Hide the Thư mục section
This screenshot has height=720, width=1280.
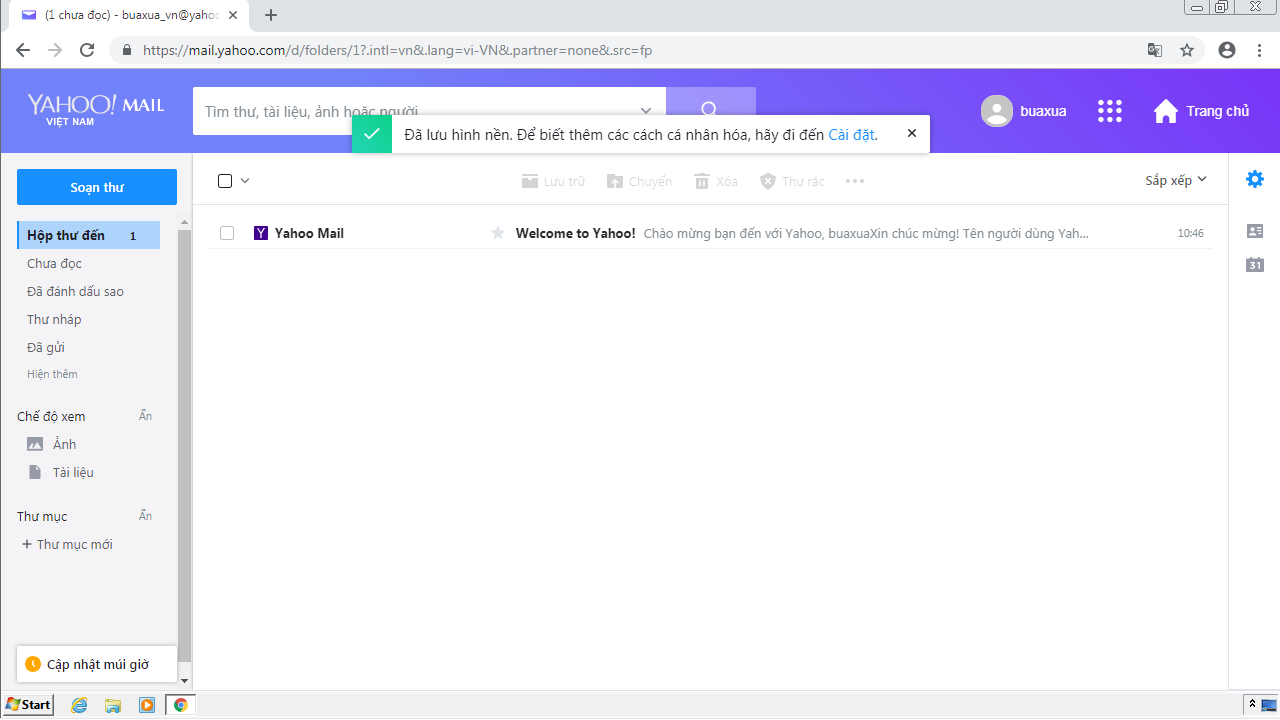click(146, 516)
